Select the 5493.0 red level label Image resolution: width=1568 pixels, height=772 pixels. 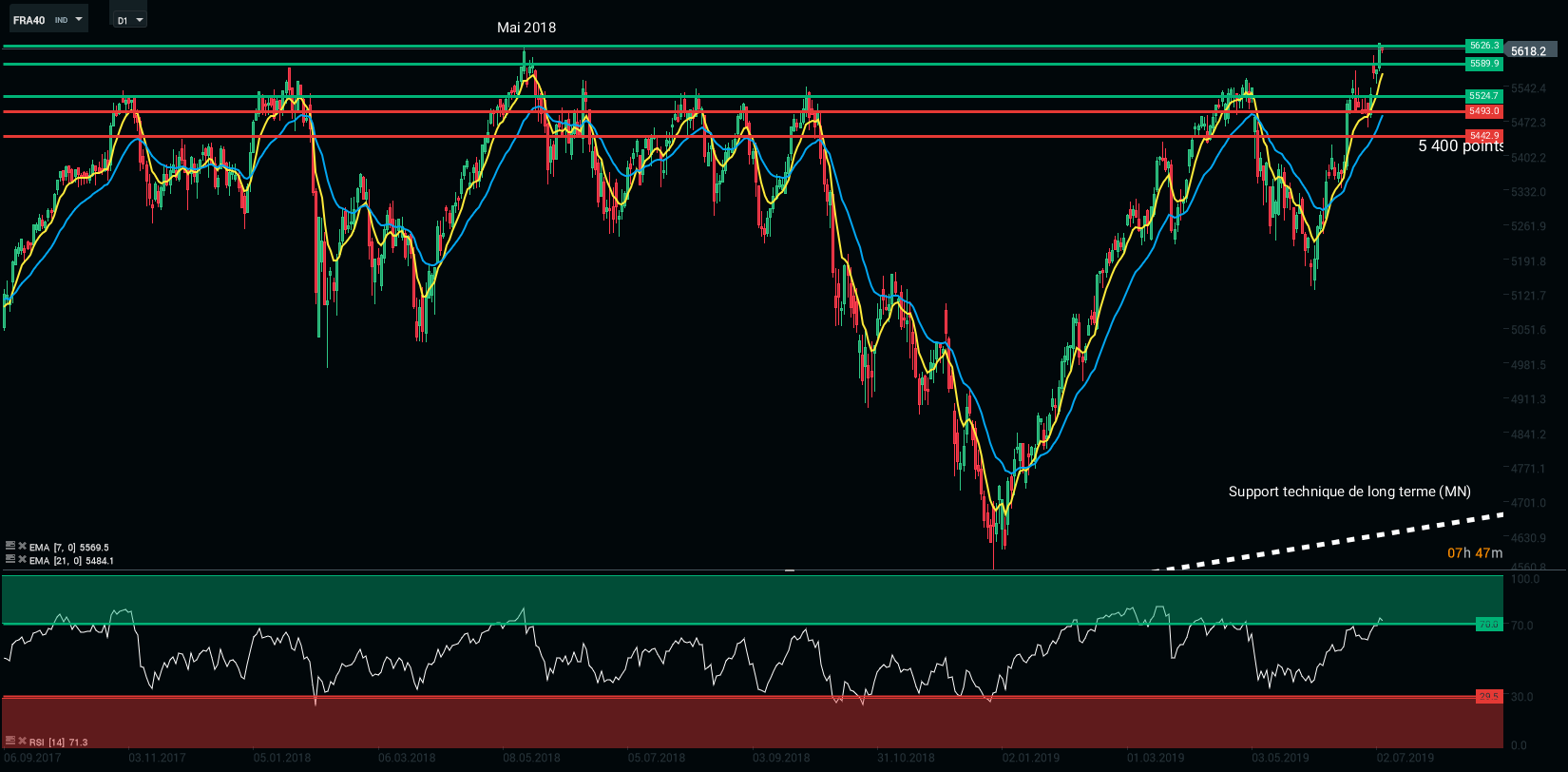[1483, 111]
